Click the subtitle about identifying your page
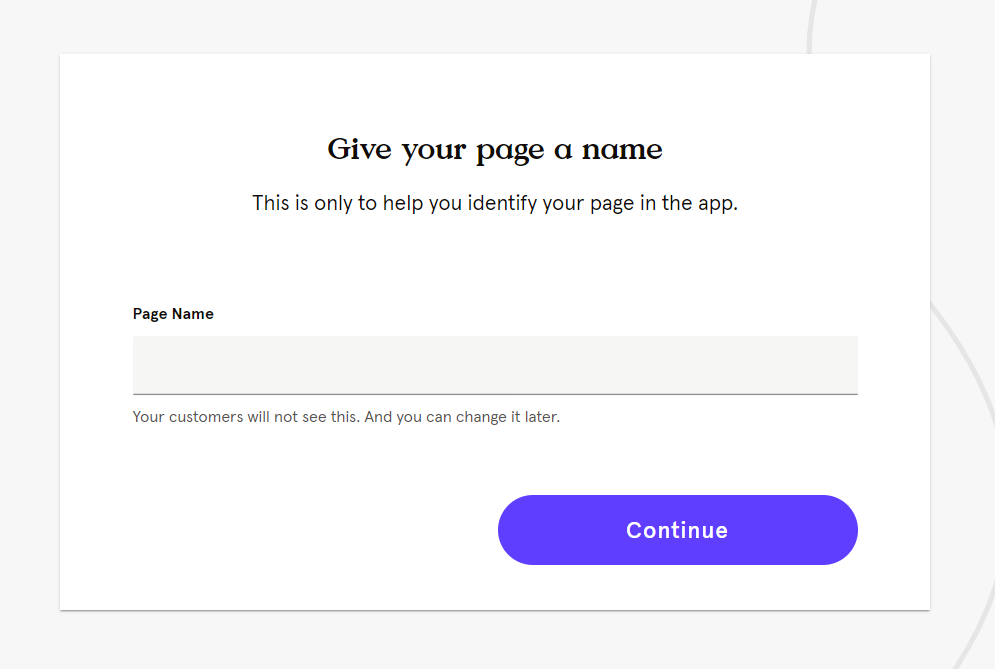 [495, 203]
